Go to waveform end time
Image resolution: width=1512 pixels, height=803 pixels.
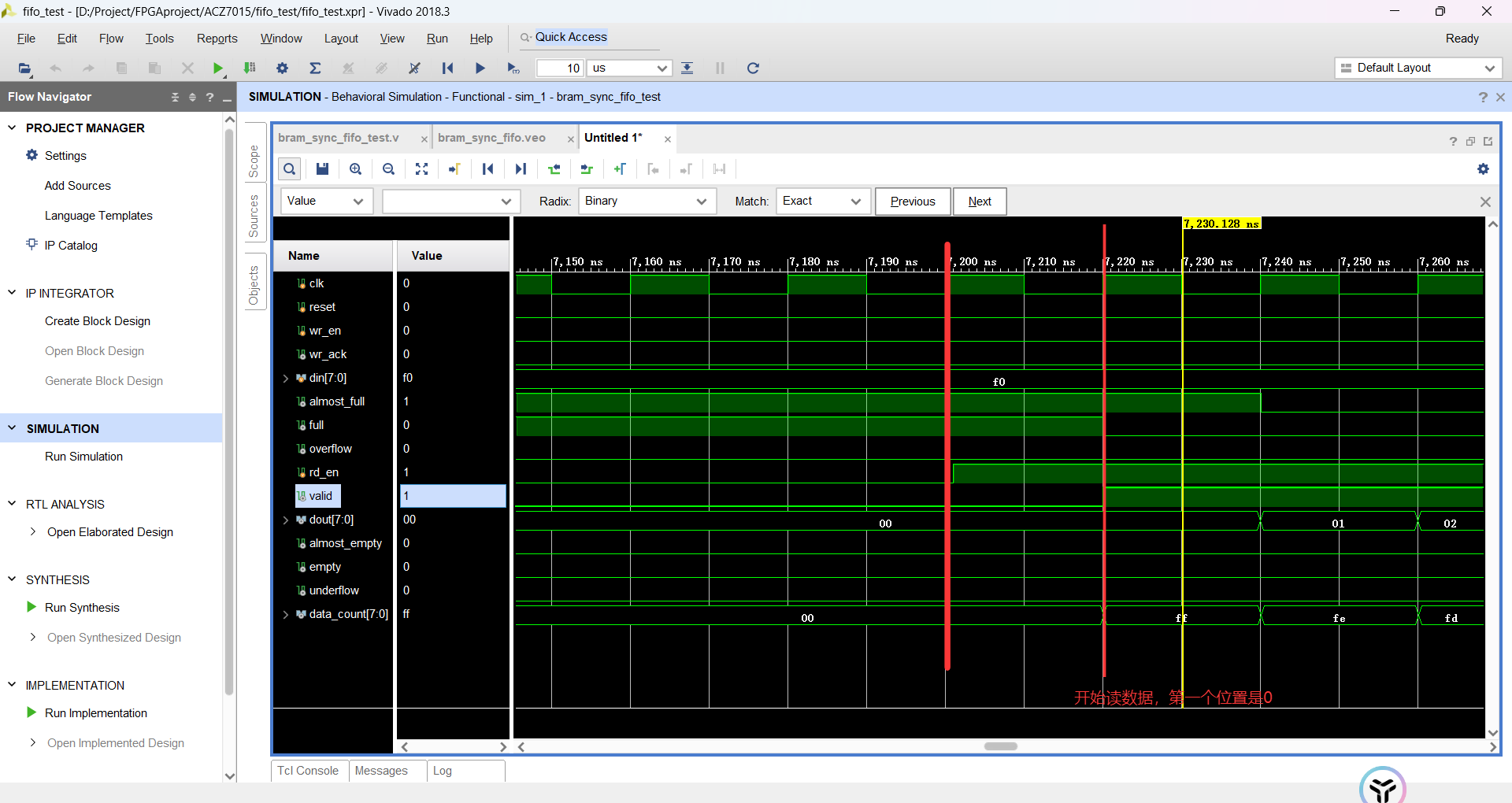[521, 169]
